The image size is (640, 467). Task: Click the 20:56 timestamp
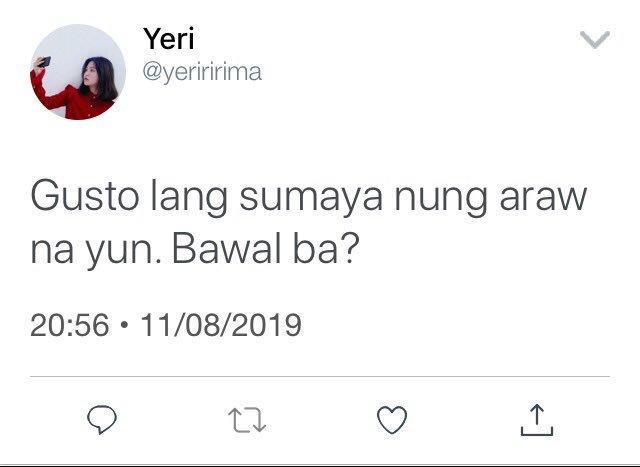pyautogui.click(x=70, y=325)
